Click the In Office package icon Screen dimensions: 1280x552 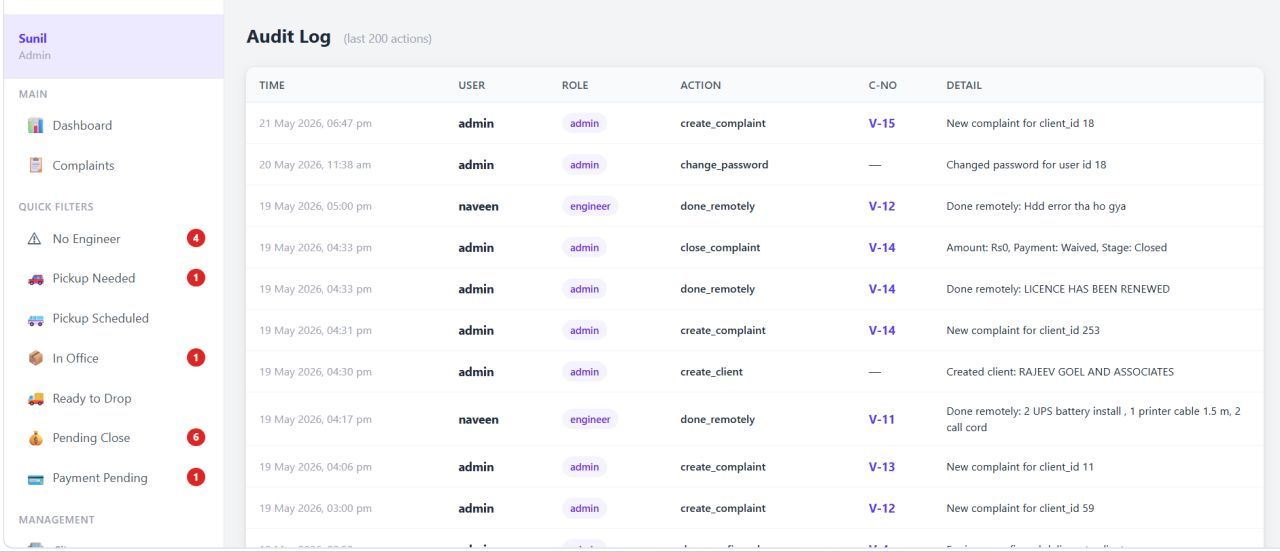click(35, 358)
